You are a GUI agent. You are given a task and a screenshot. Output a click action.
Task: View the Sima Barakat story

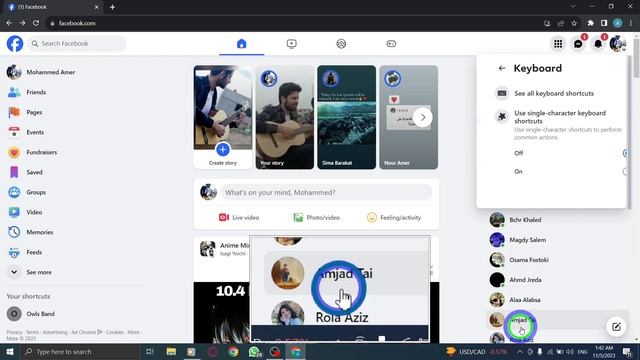point(347,118)
